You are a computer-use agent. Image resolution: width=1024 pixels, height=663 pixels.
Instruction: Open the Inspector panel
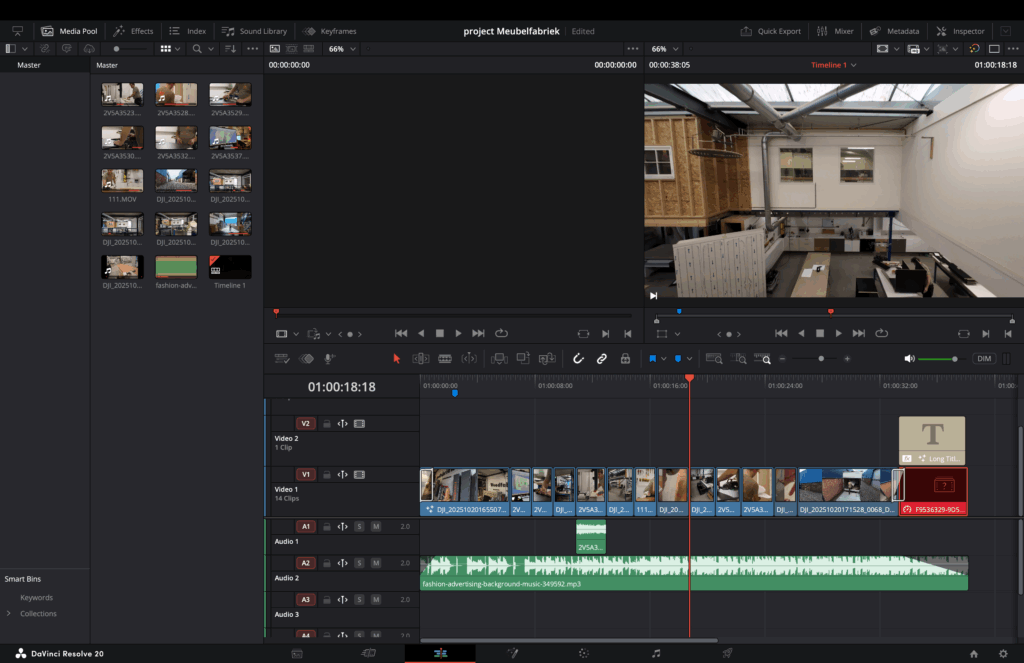point(960,31)
